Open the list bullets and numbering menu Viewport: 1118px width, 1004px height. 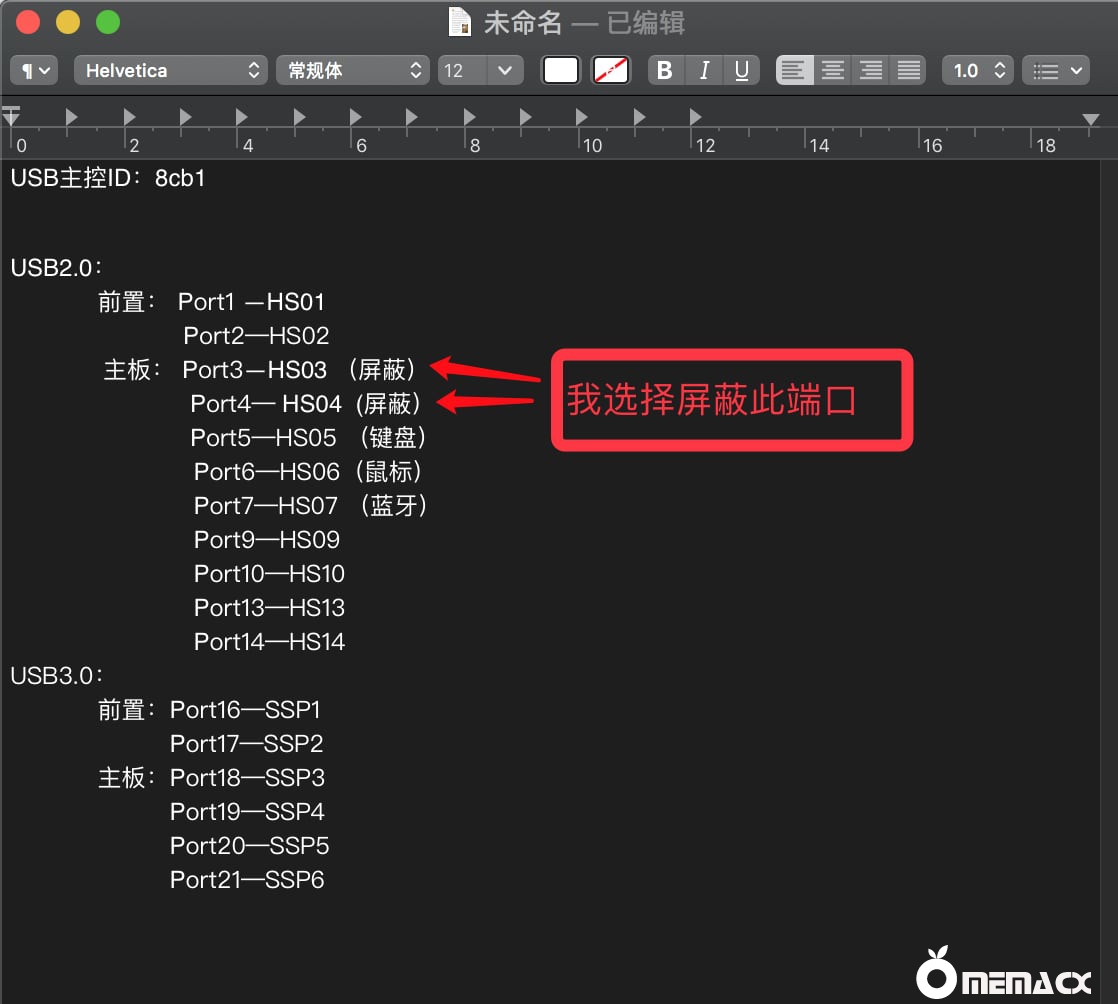(1056, 71)
